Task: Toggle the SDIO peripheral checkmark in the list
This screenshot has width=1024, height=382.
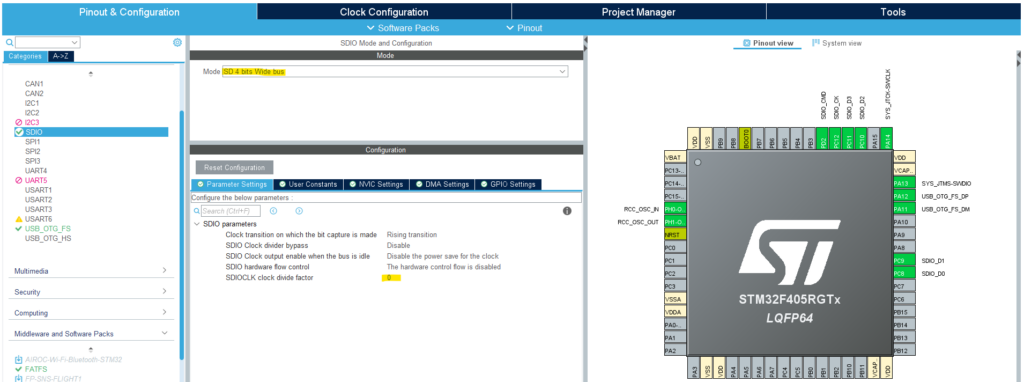Action: pyautogui.click(x=19, y=132)
